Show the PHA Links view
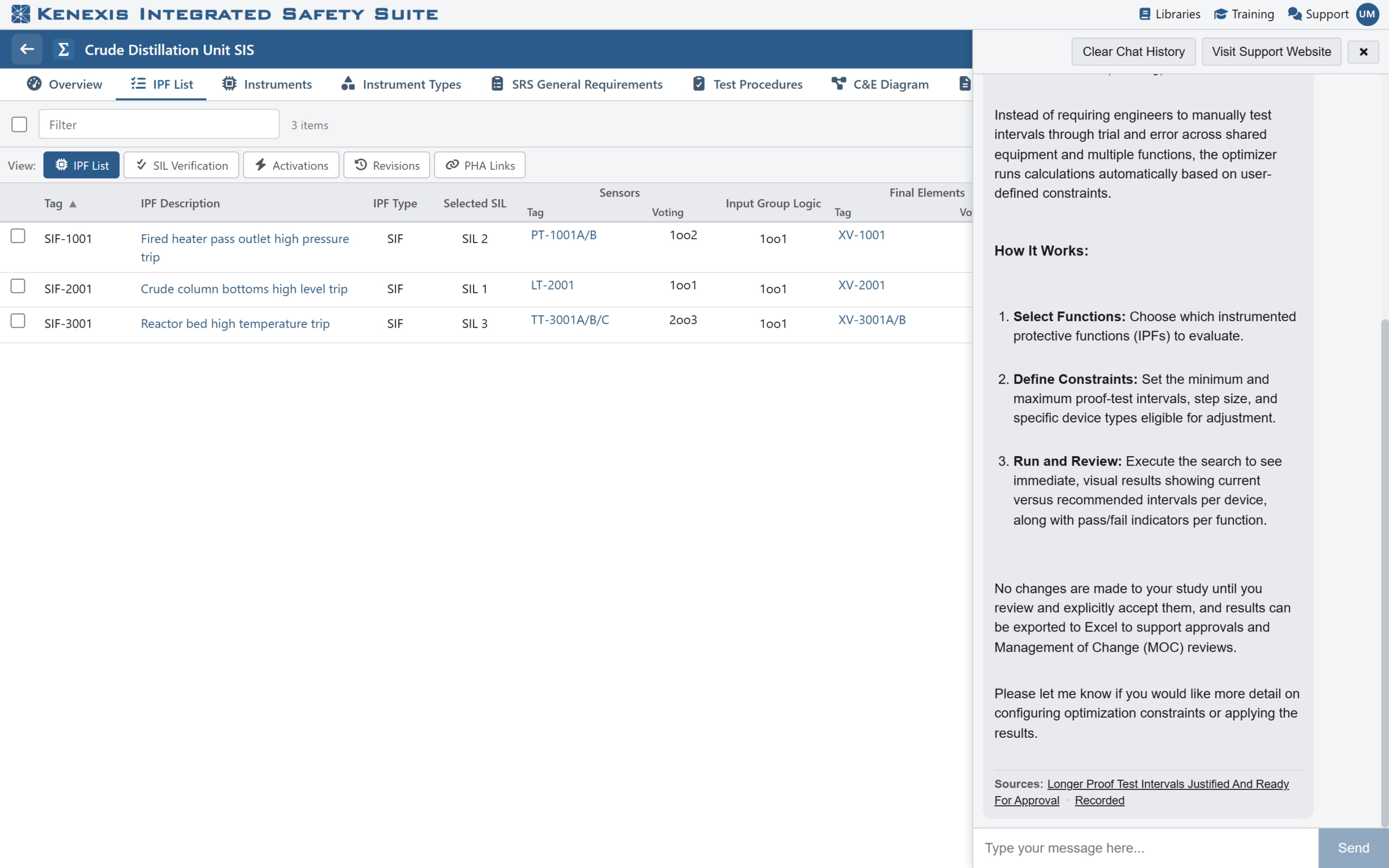 point(480,165)
